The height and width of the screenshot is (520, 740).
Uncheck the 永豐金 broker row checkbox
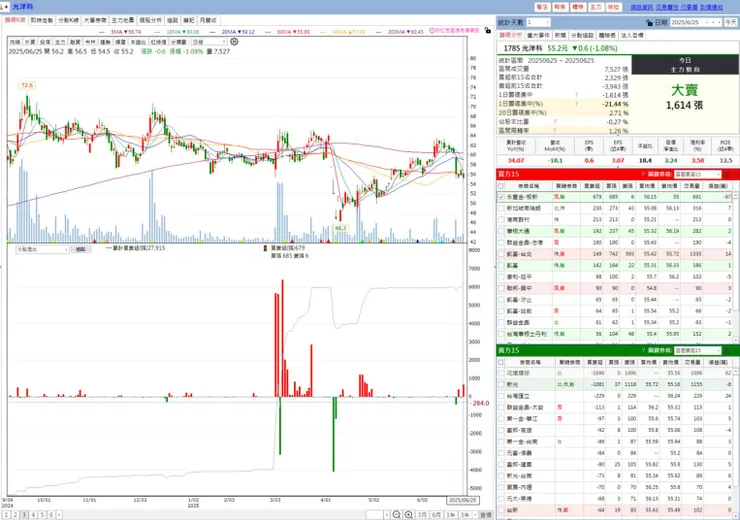[501, 197]
